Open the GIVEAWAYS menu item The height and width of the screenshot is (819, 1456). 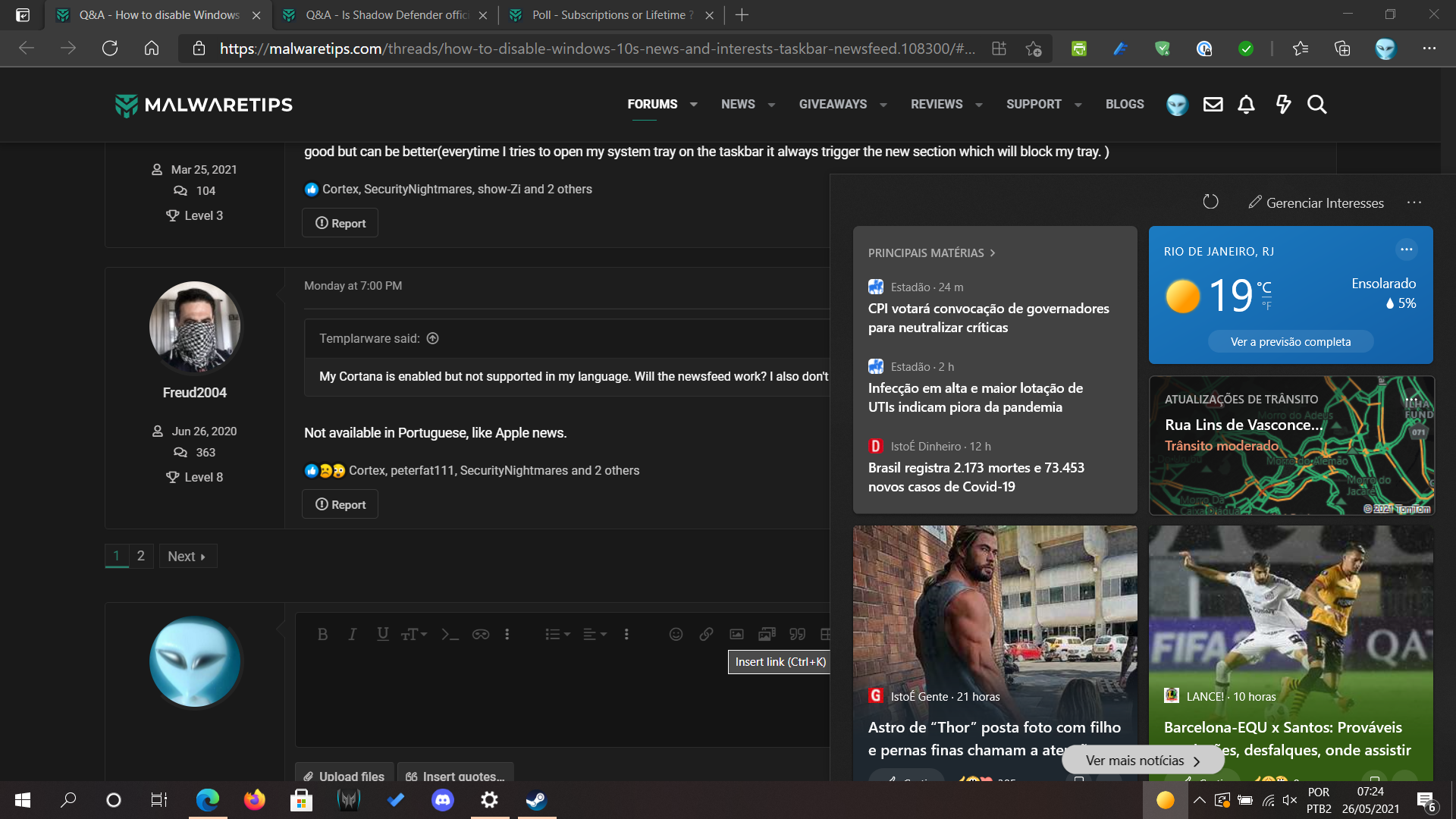click(833, 105)
